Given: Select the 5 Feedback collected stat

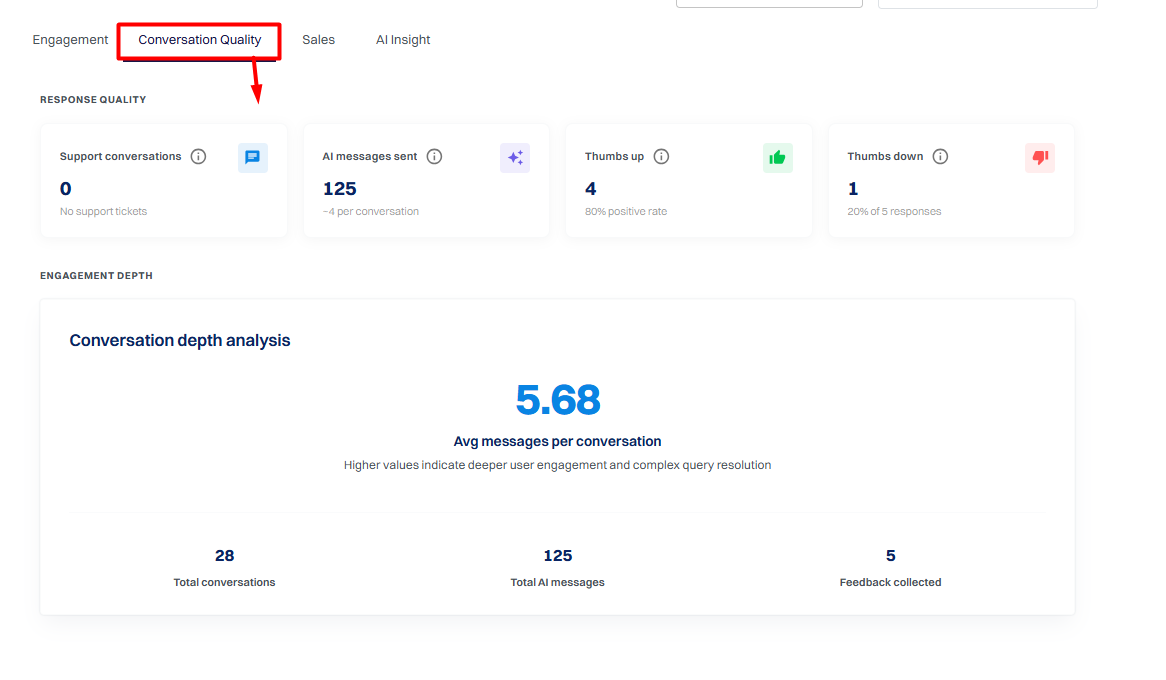Looking at the screenshot, I should [890, 568].
